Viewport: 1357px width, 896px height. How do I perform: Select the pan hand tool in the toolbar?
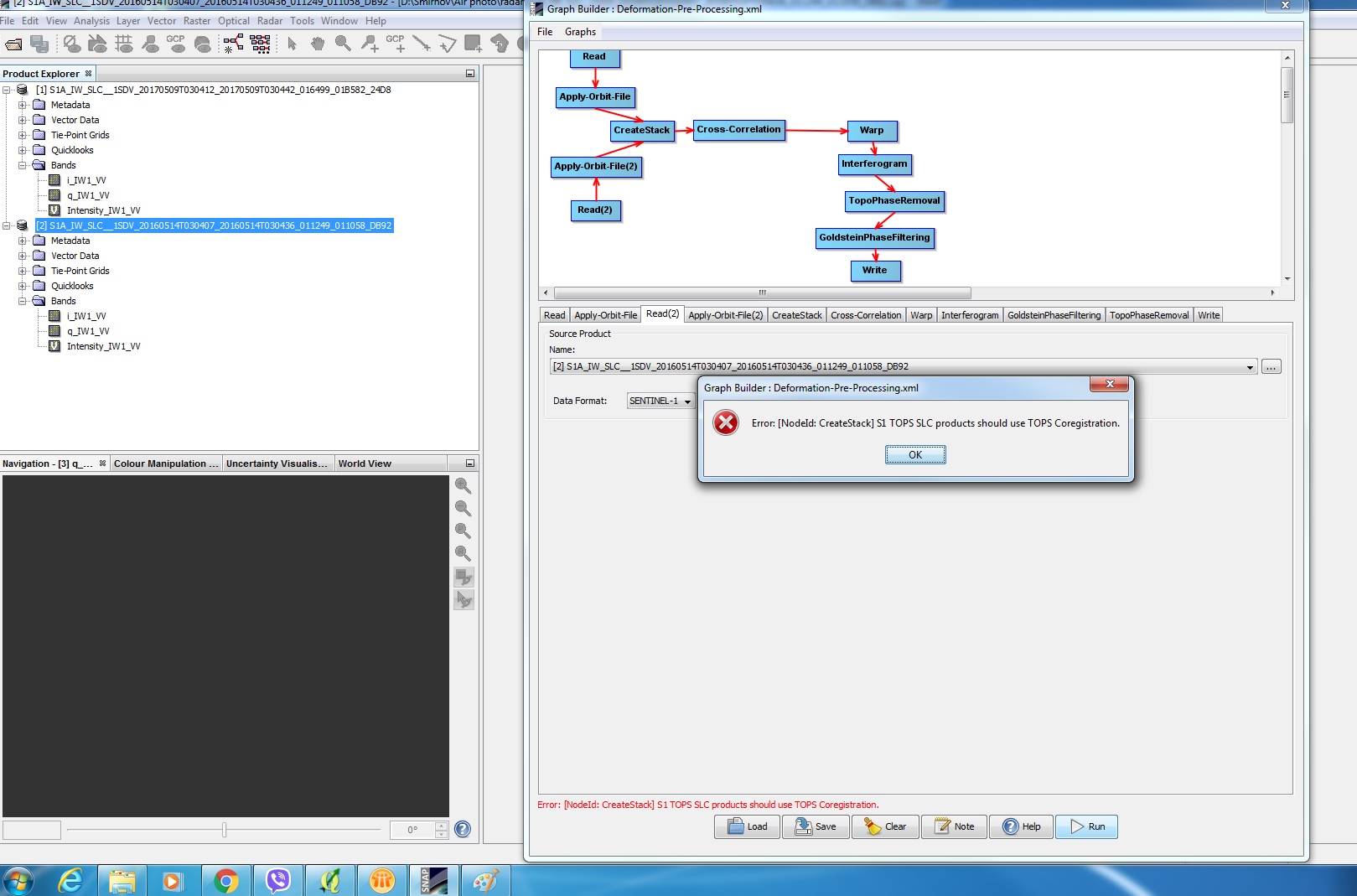(x=318, y=44)
